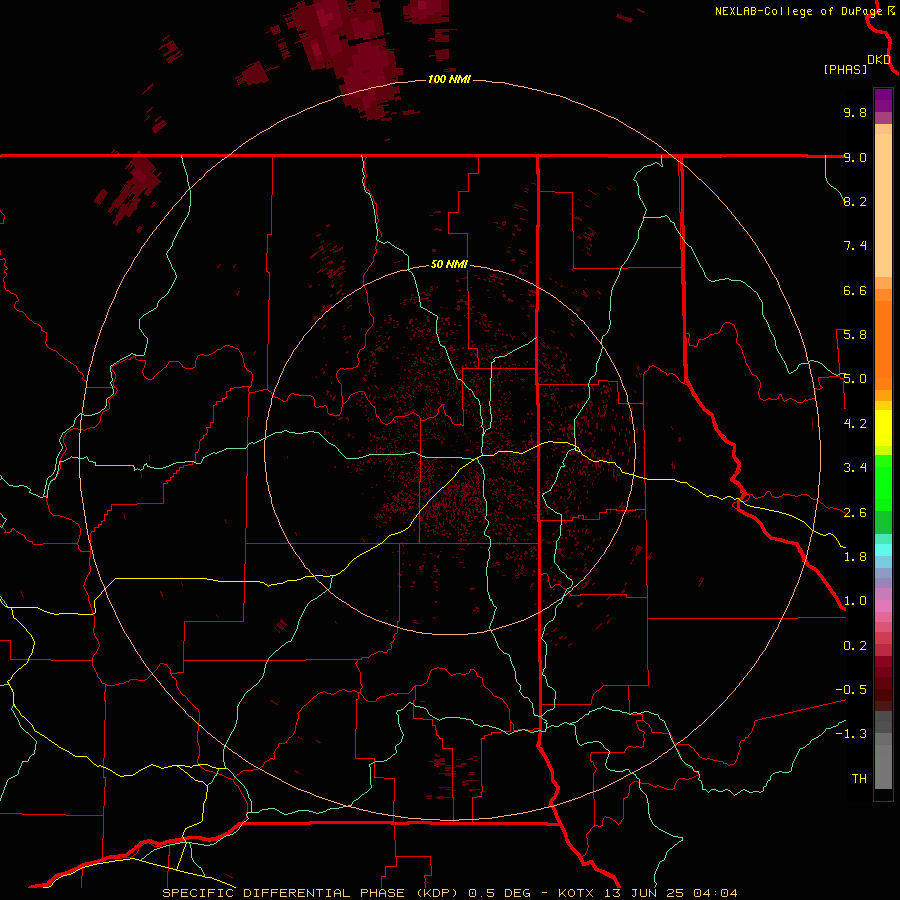Click the 8.2 color scale value
The width and height of the screenshot is (900, 900).
(855, 201)
